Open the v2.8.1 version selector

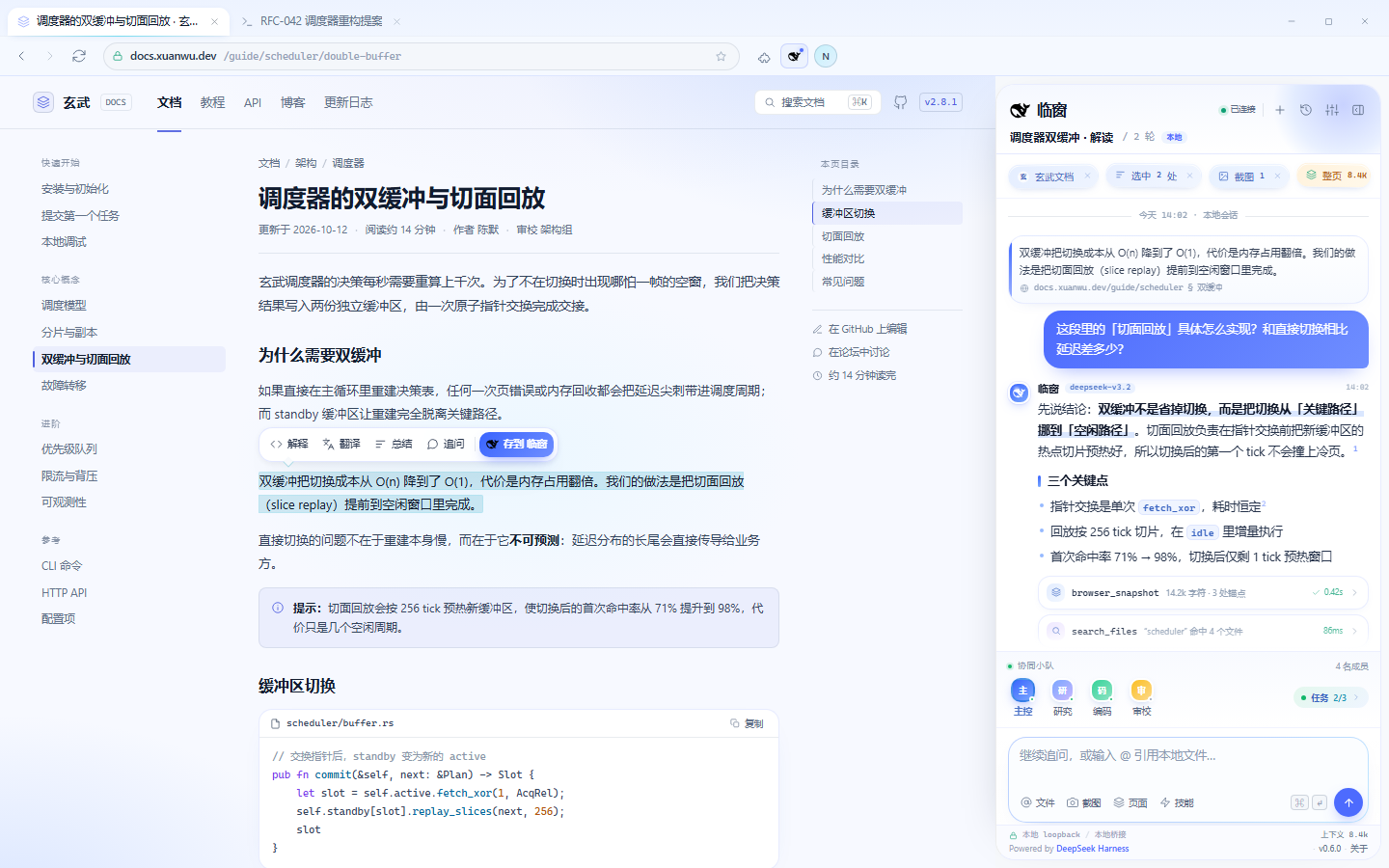coord(940,102)
